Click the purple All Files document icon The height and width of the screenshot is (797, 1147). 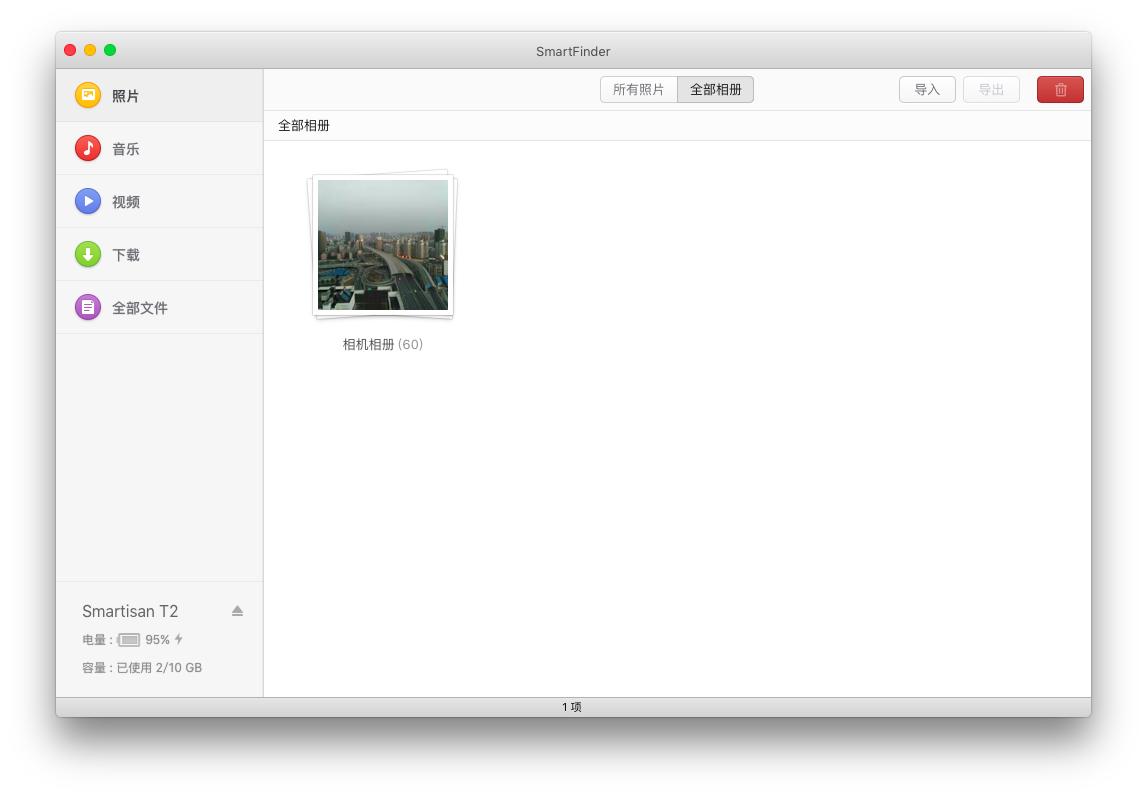(88, 307)
